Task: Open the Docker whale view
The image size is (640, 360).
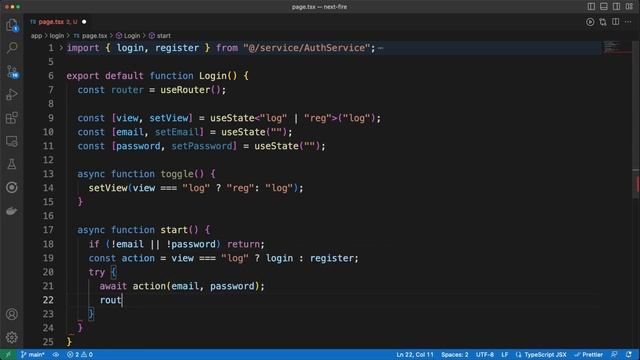Action: coord(12,211)
